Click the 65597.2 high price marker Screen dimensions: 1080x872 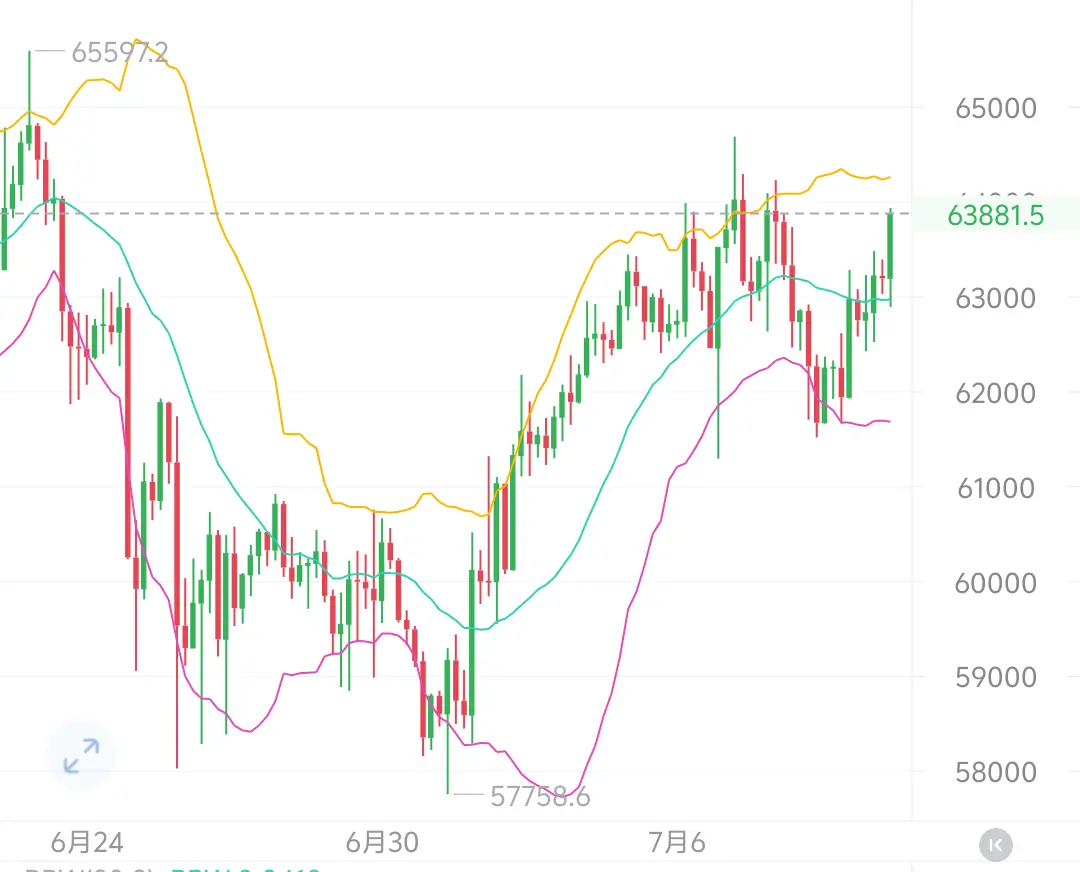click(120, 52)
